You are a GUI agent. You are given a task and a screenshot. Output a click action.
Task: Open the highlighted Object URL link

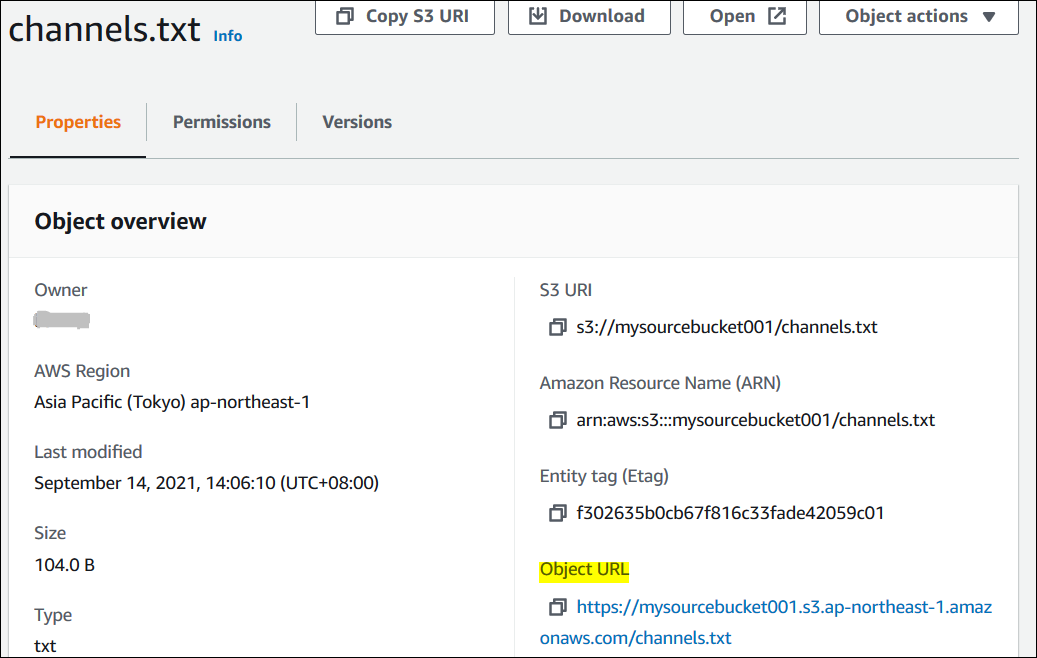(784, 606)
